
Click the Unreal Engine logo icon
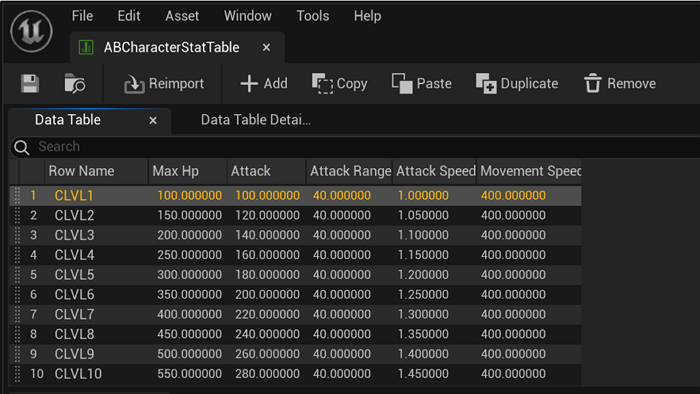click(x=32, y=31)
